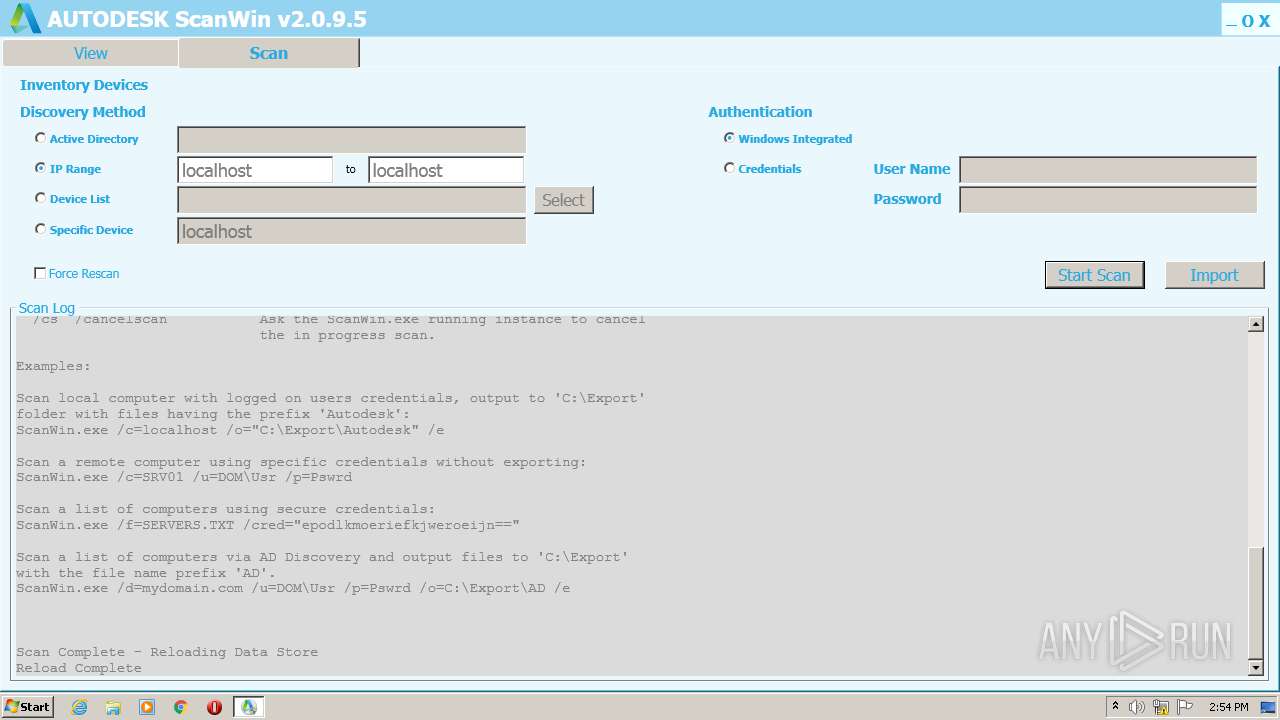
Task: Open Internet Explorer from taskbar
Action: click(80, 707)
